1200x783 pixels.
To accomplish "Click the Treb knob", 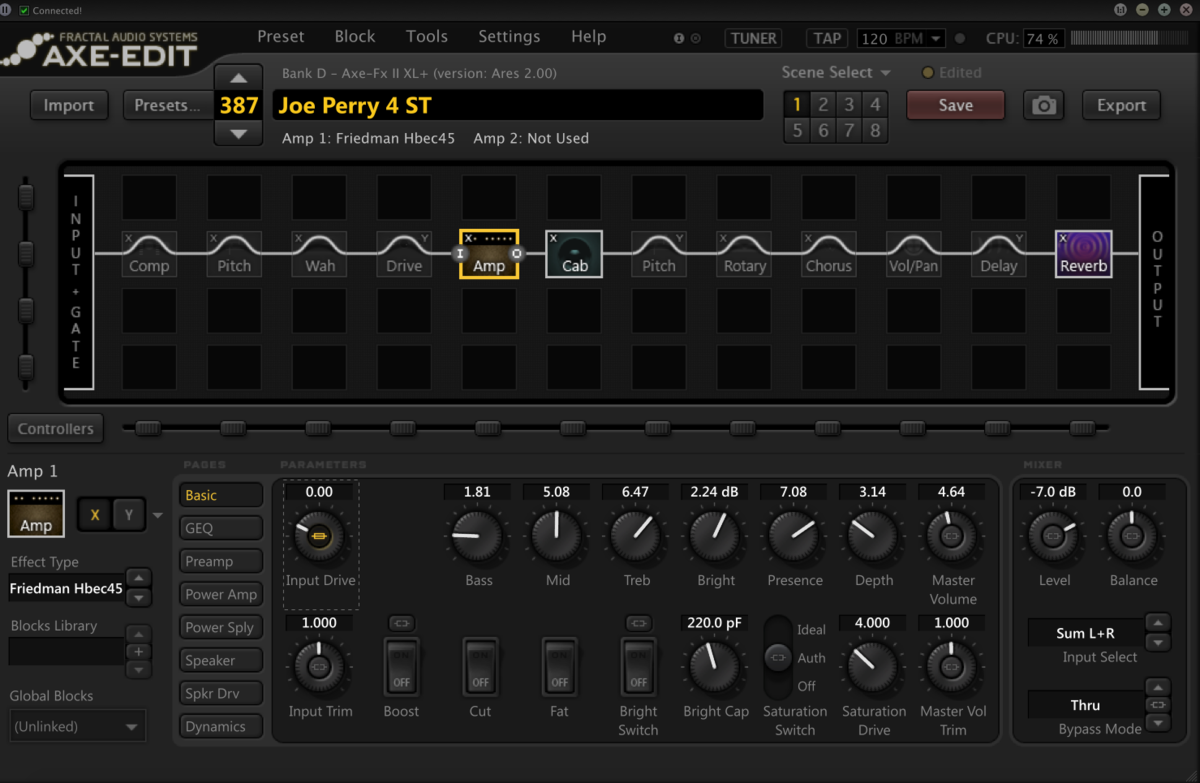I will (636, 537).
